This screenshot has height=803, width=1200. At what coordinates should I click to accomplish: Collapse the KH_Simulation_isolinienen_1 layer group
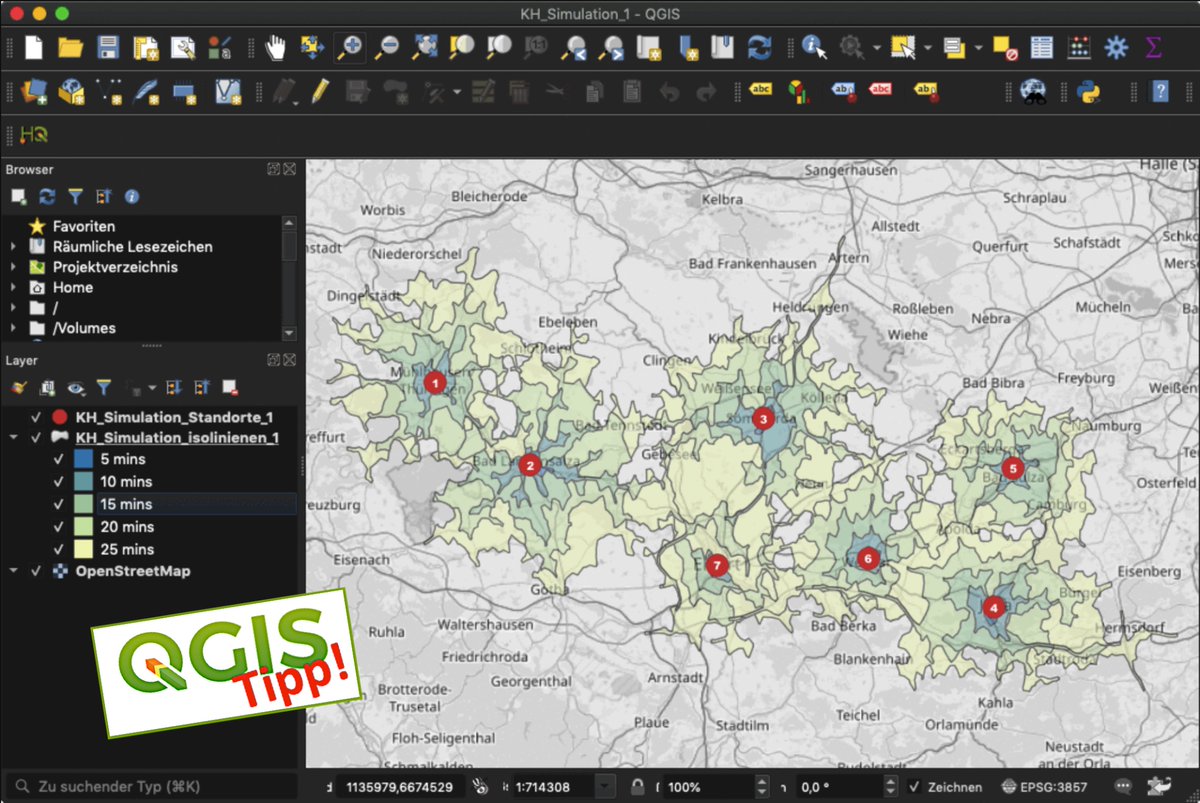[x=14, y=438]
